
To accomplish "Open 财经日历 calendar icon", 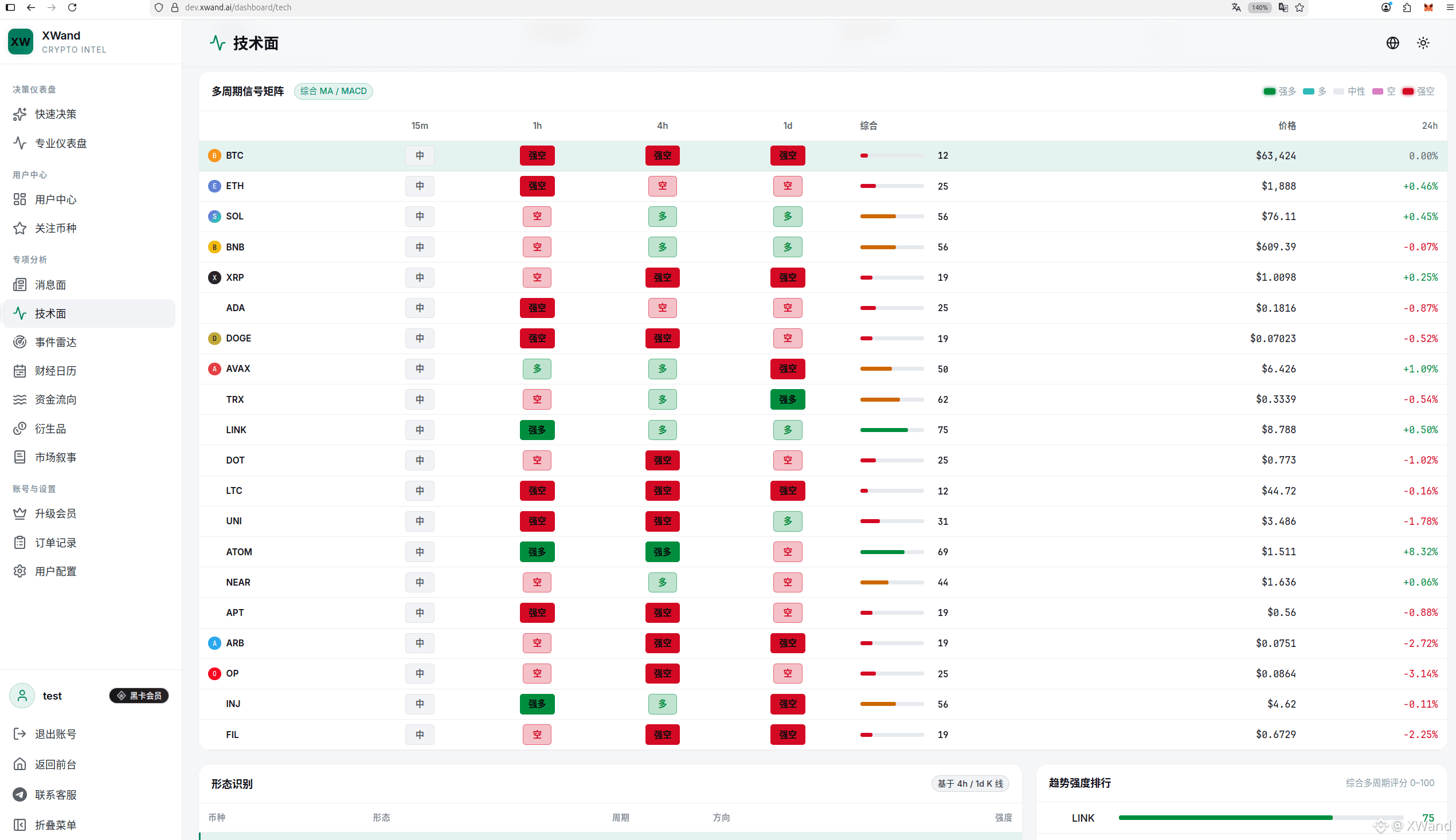I will click(x=19, y=371).
